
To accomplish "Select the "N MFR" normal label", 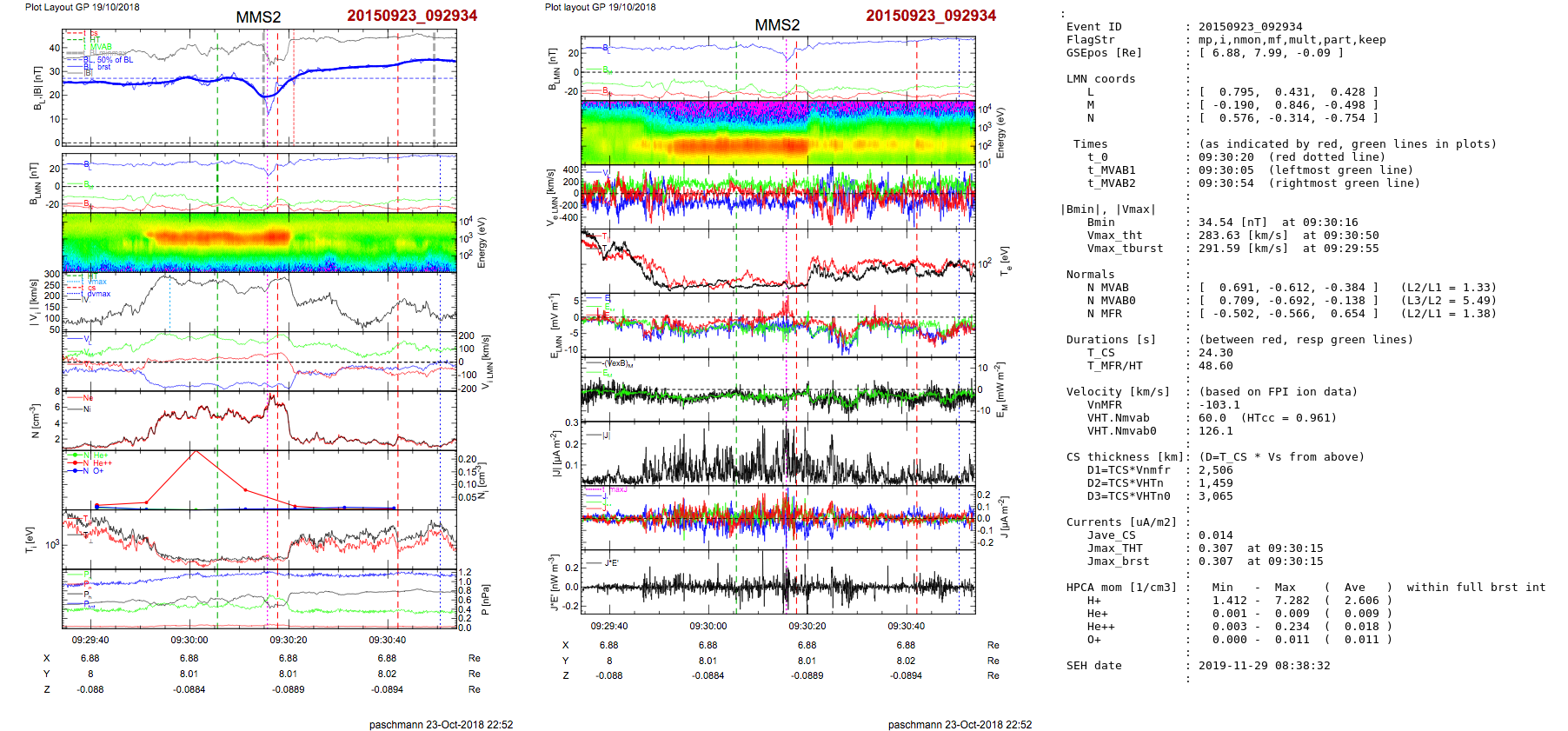I will point(1104,314).
